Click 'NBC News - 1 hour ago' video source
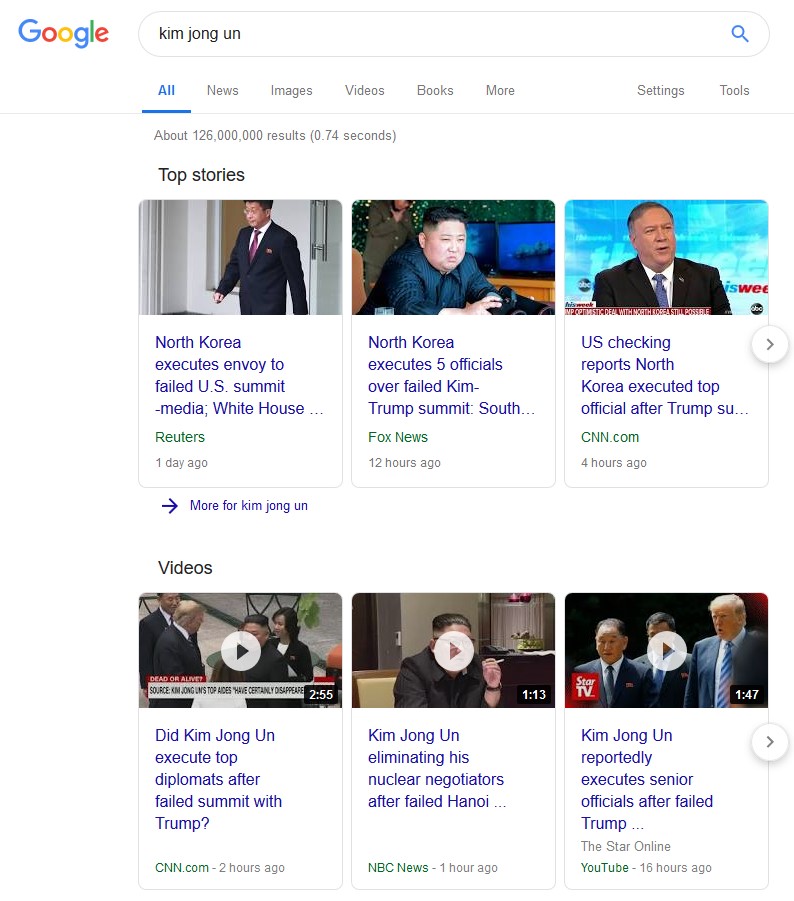The width and height of the screenshot is (794, 901). tap(433, 868)
